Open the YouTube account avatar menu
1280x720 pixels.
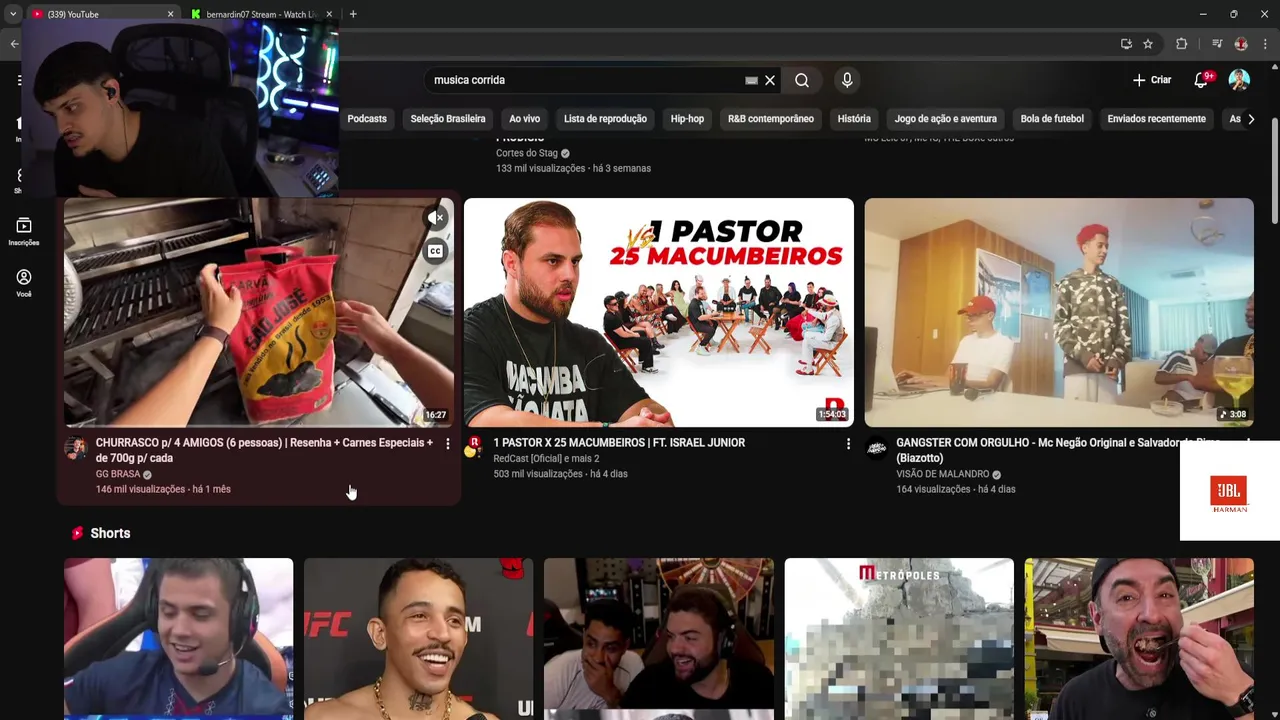pos(1239,80)
